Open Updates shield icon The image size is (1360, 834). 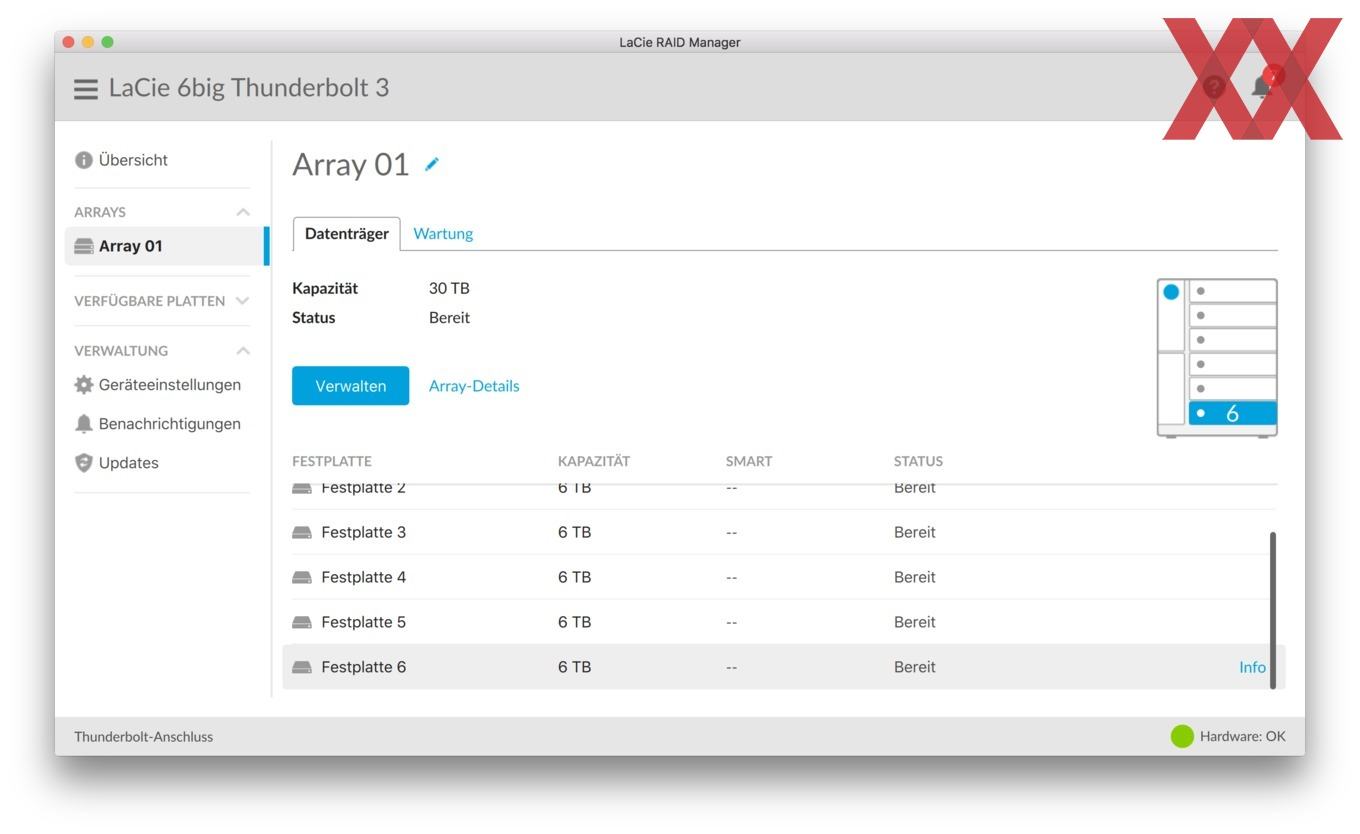(x=84, y=463)
